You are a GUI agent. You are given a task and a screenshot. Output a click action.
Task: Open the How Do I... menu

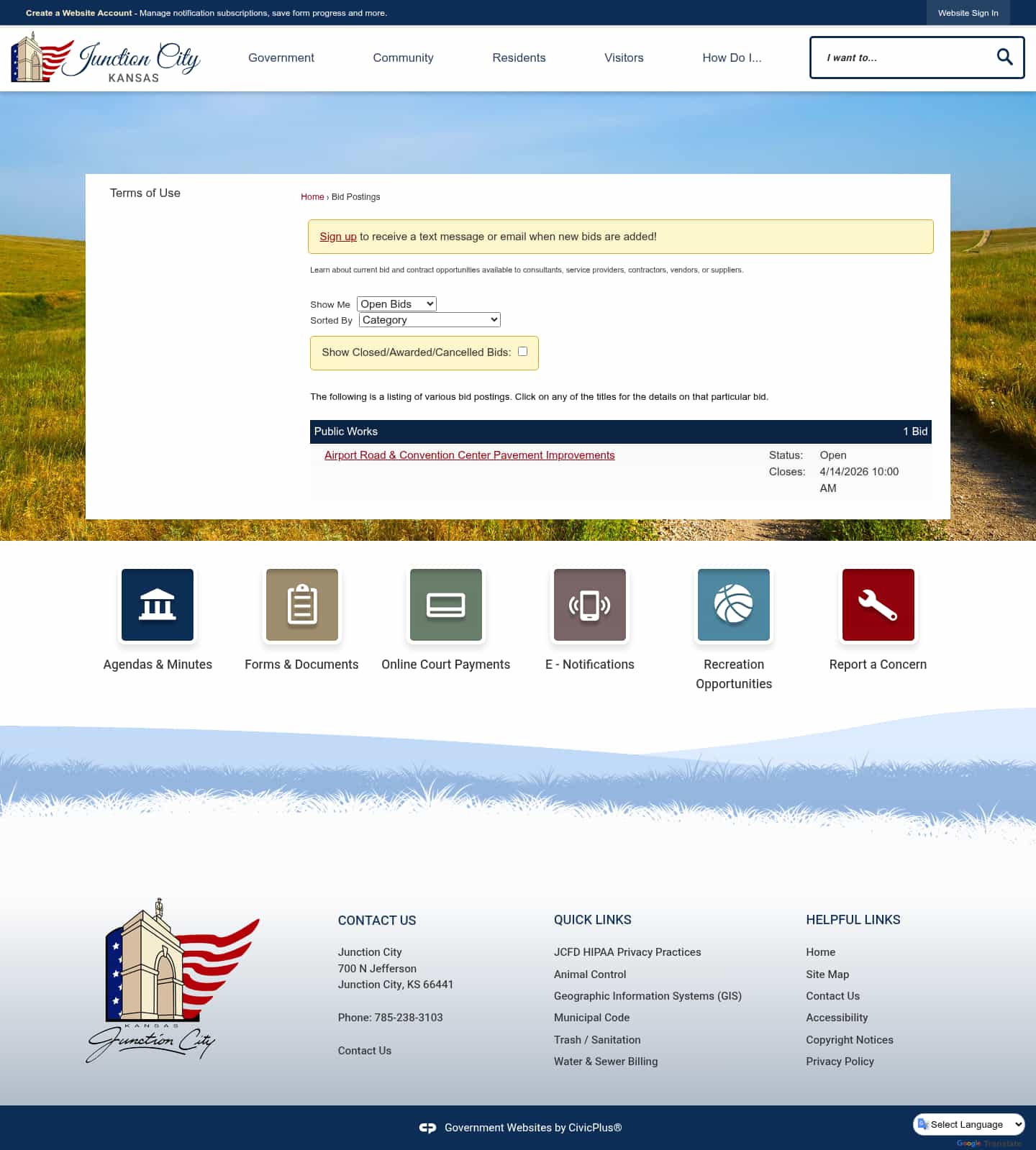click(x=732, y=58)
